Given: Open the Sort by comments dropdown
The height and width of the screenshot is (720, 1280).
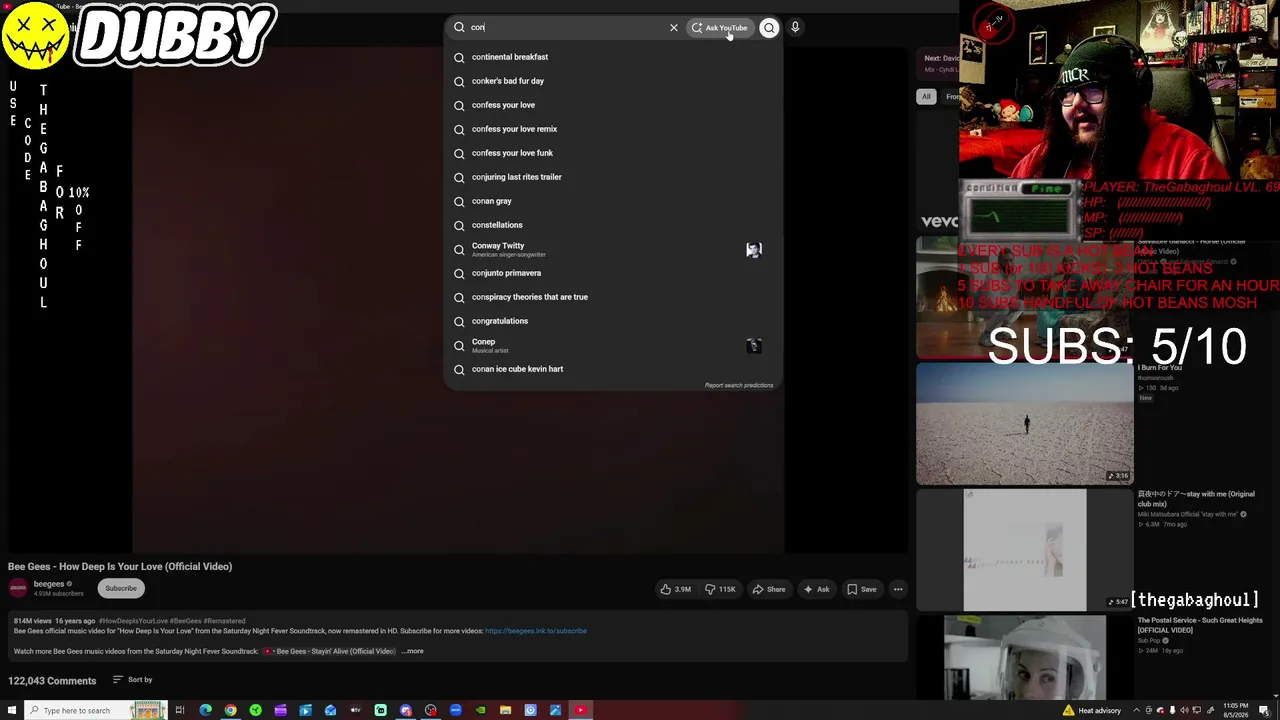Looking at the screenshot, I should click(x=132, y=680).
